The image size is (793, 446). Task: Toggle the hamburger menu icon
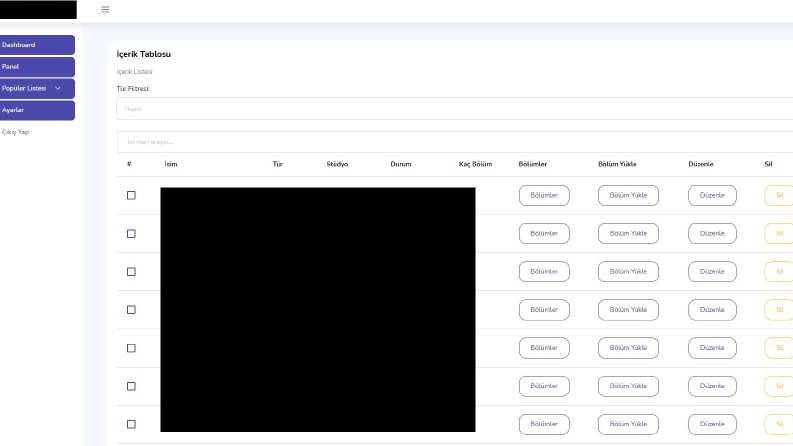coord(105,9)
